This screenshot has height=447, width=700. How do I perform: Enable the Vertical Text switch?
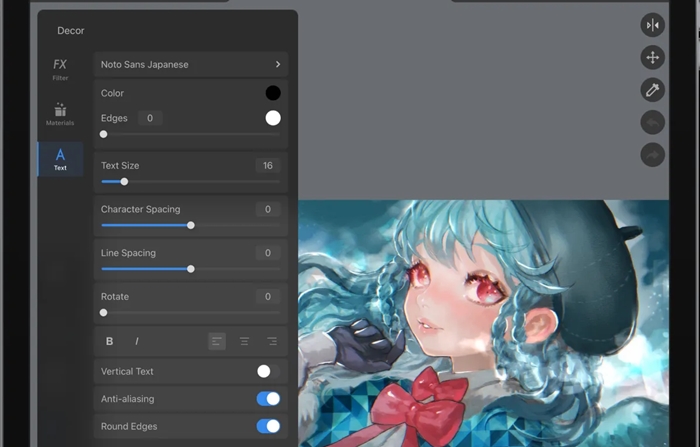pos(268,372)
